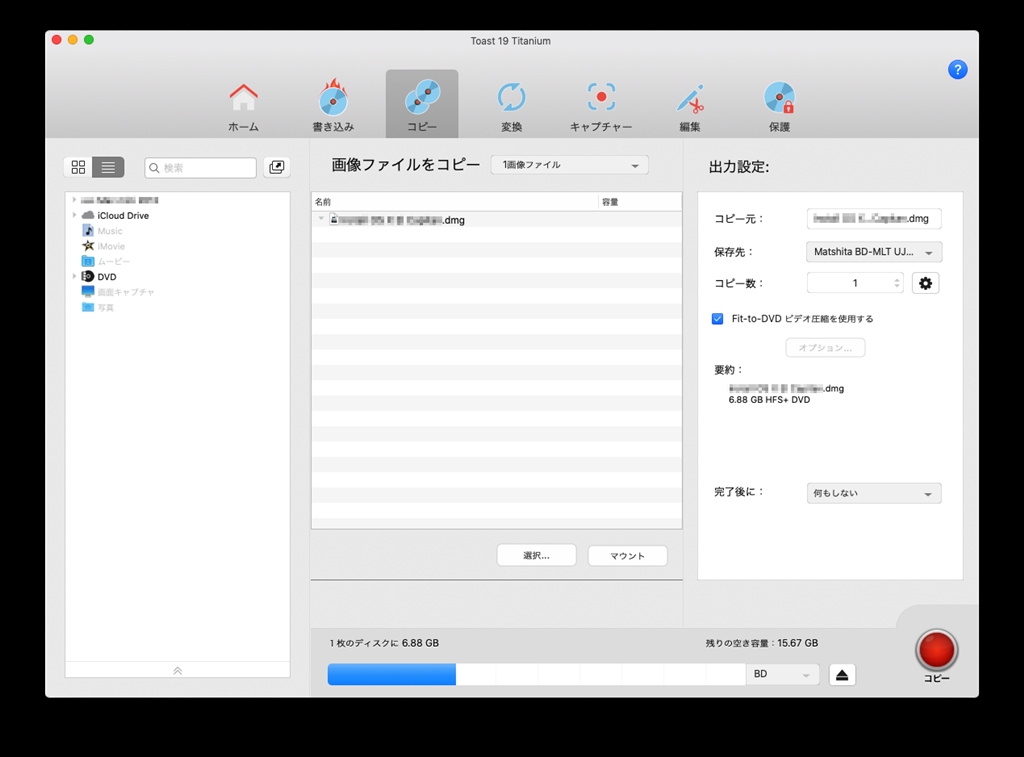1024x757 pixels.
Task: Click the マウント button
Action: (628, 555)
